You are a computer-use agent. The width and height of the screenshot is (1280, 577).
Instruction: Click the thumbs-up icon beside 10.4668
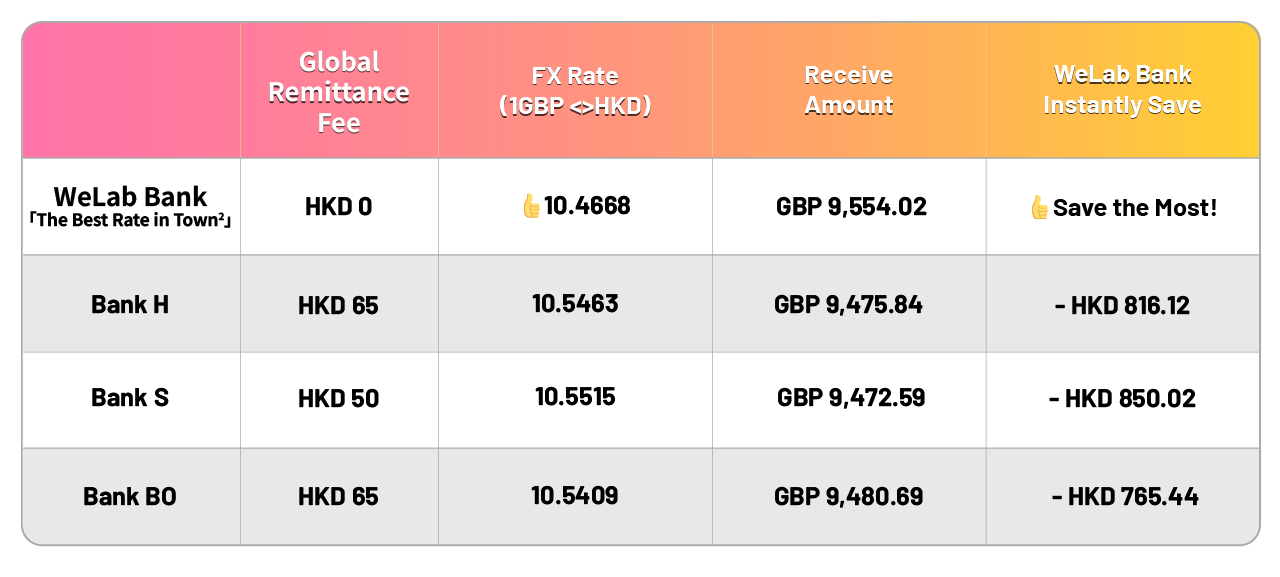coord(531,207)
